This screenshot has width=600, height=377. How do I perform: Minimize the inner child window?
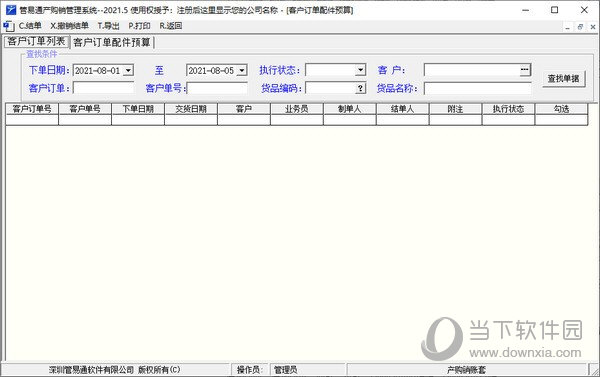(567, 27)
